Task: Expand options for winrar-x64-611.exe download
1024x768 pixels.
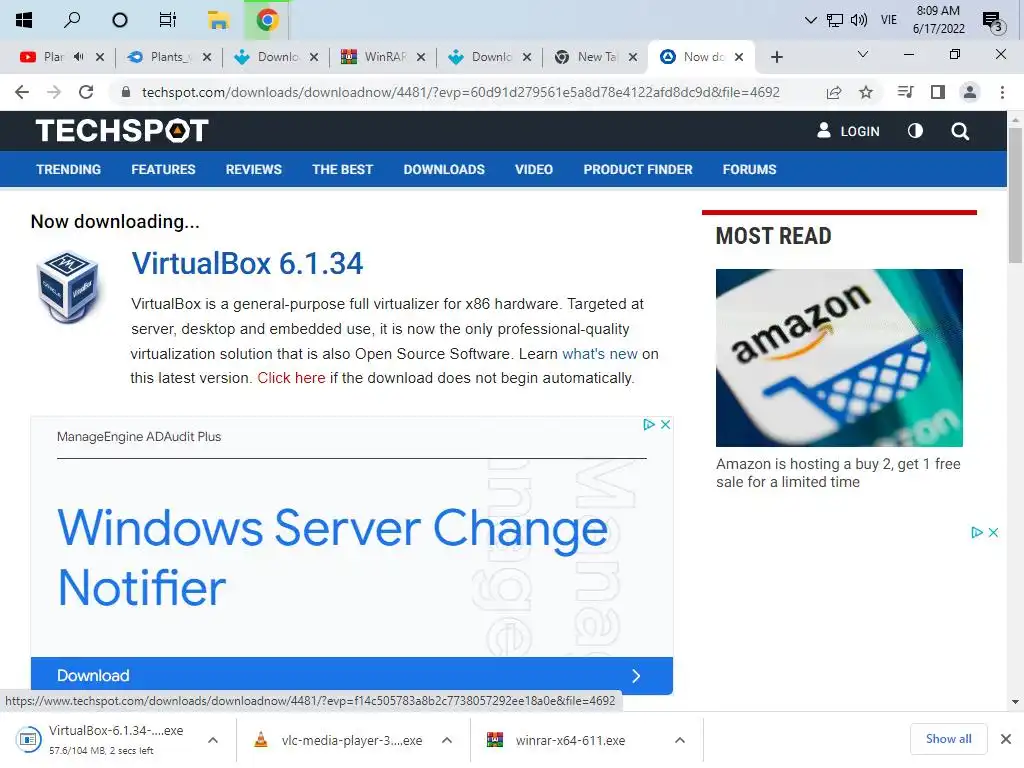Action: [x=680, y=740]
